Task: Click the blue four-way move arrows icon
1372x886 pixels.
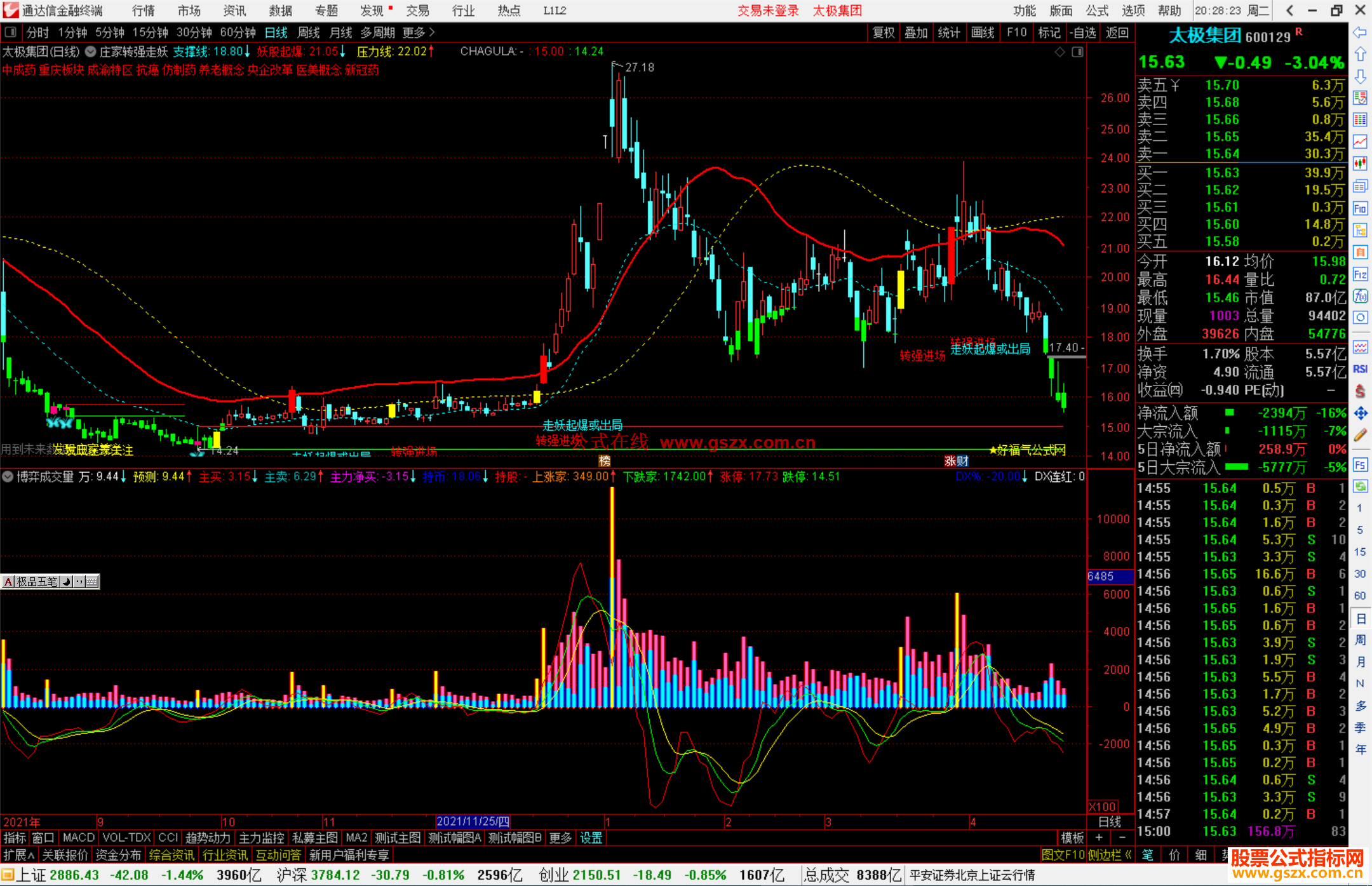Action: pyautogui.click(x=1360, y=413)
